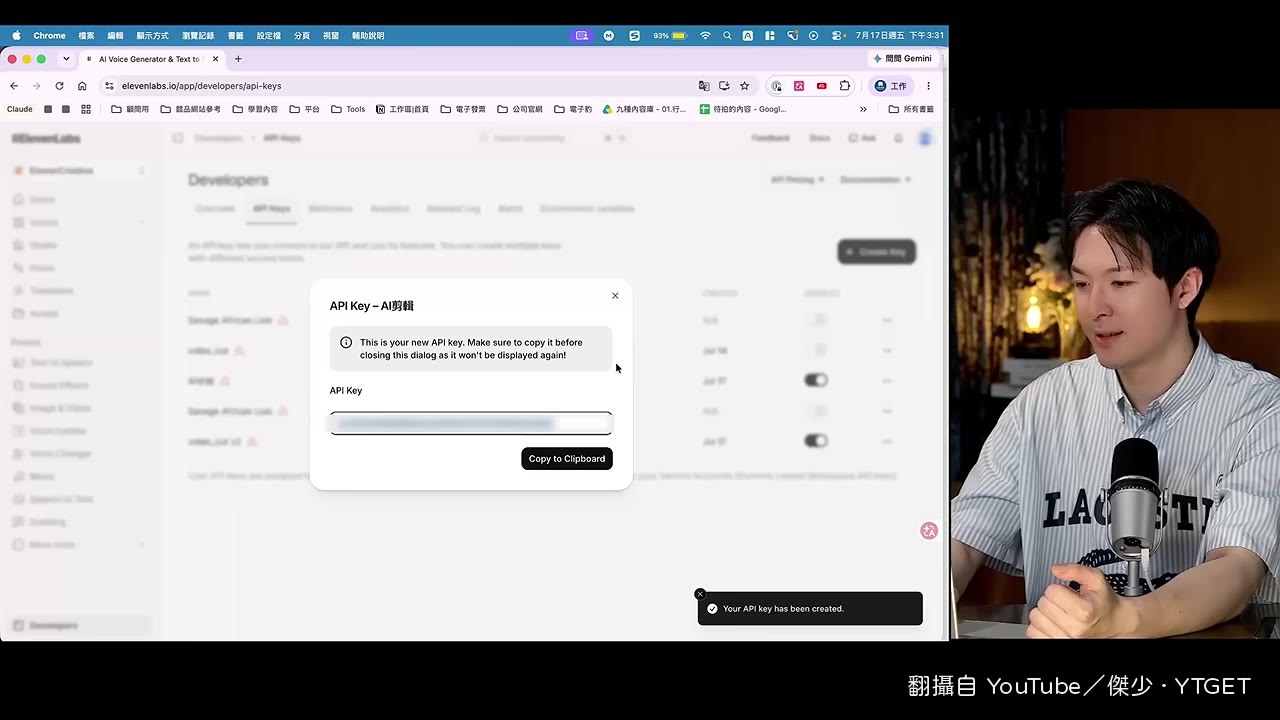
Task: Open the Tools bookmark folder
Action: coord(348,109)
